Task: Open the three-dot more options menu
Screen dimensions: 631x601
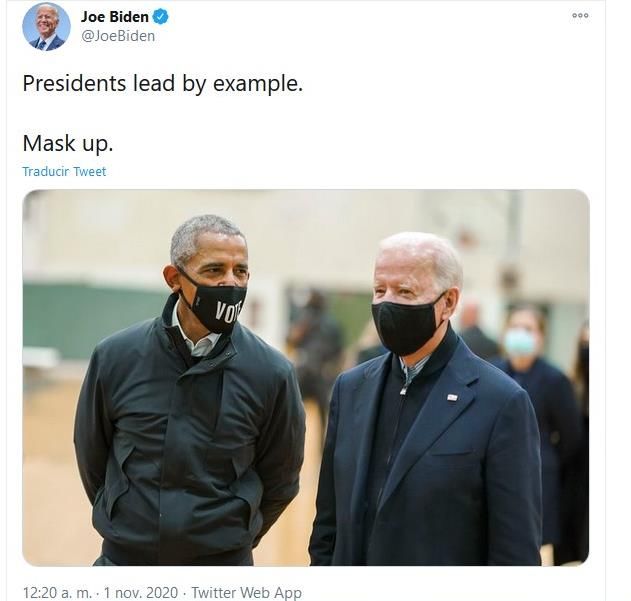Action: tap(580, 16)
